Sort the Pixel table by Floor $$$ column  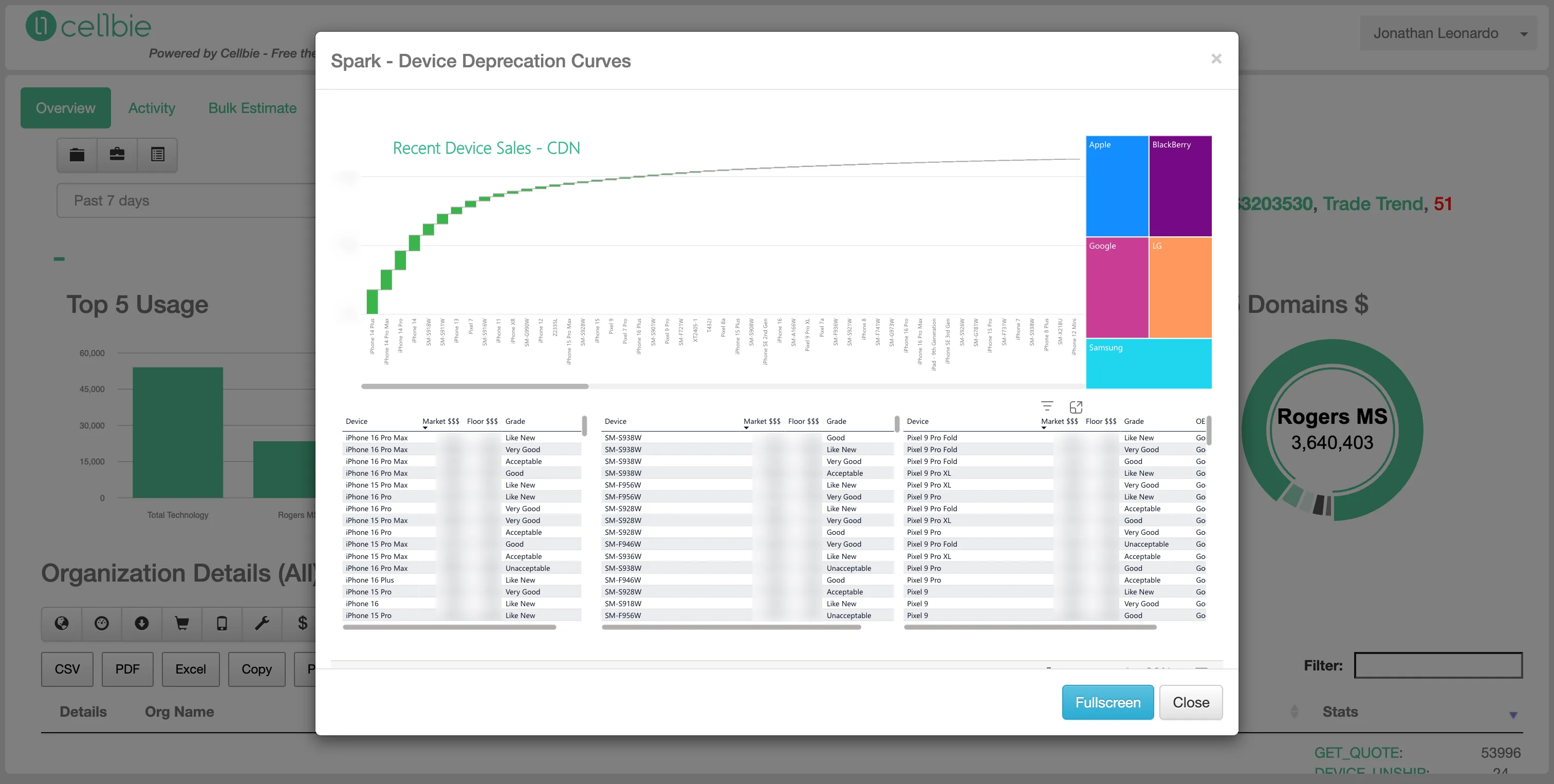pyautogui.click(x=1101, y=422)
